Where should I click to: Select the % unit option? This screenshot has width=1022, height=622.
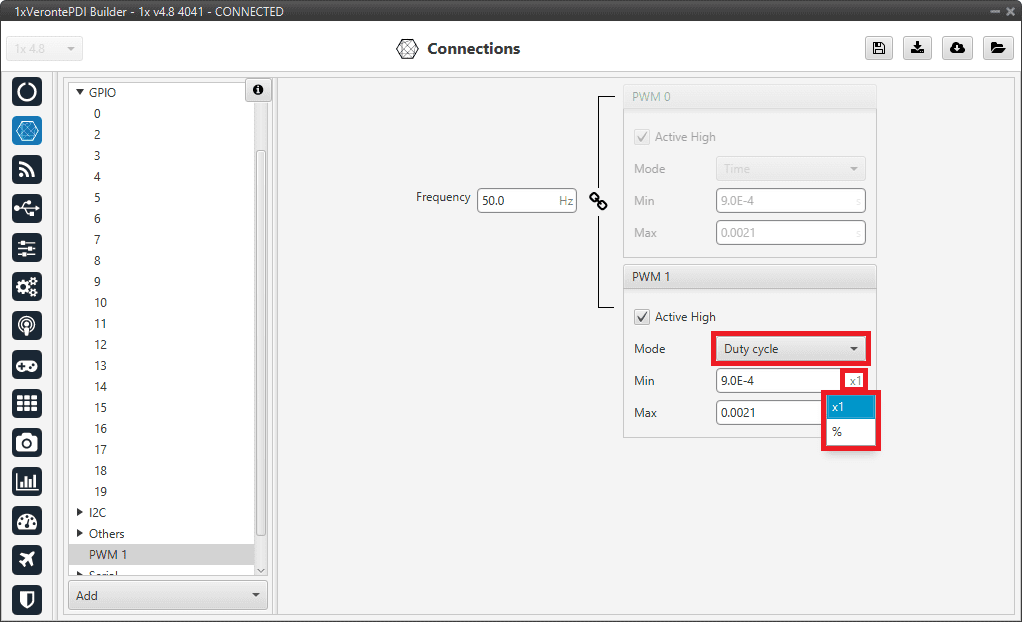(x=849, y=432)
